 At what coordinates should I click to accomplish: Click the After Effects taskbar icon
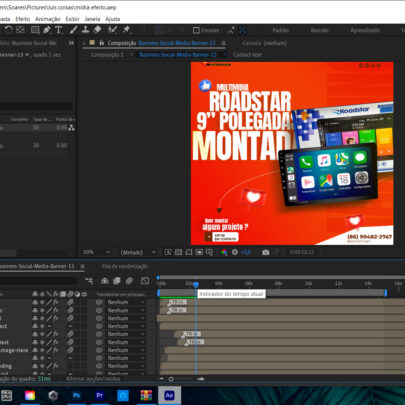coord(169,396)
